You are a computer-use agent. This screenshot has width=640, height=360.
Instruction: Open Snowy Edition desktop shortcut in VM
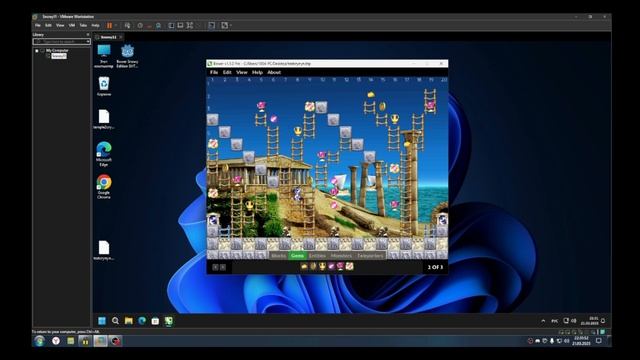pos(127,56)
